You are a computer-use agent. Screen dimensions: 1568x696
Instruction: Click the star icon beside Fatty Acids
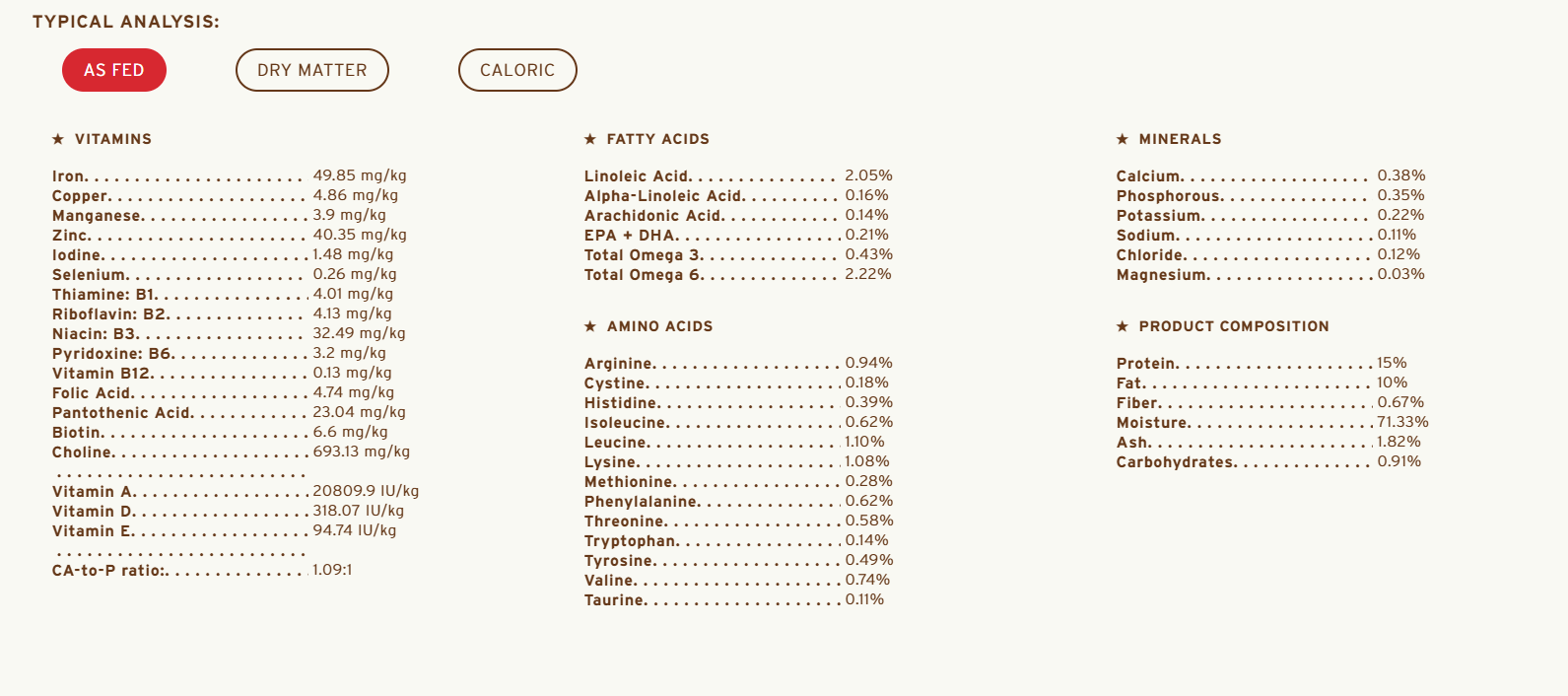tap(590, 139)
